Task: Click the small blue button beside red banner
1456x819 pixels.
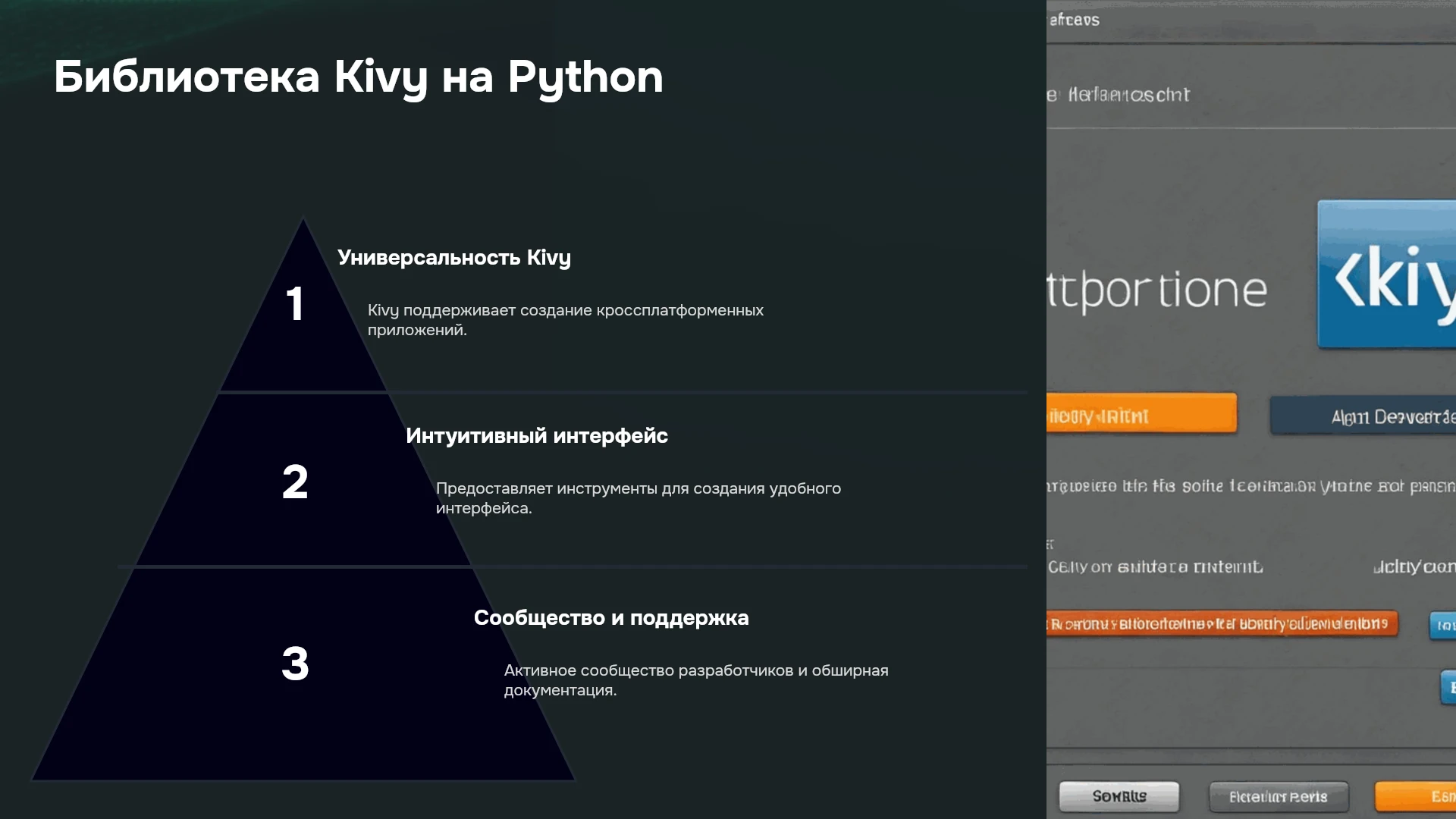Action: pos(1443,626)
